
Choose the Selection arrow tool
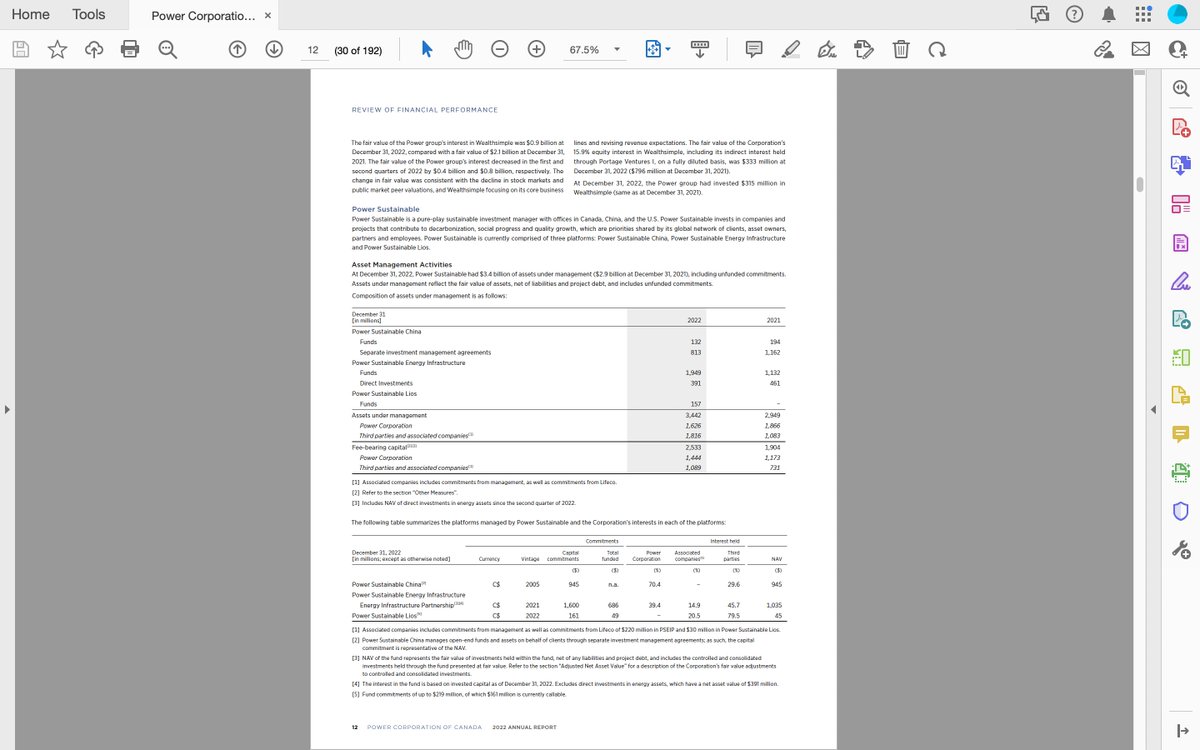pos(427,49)
